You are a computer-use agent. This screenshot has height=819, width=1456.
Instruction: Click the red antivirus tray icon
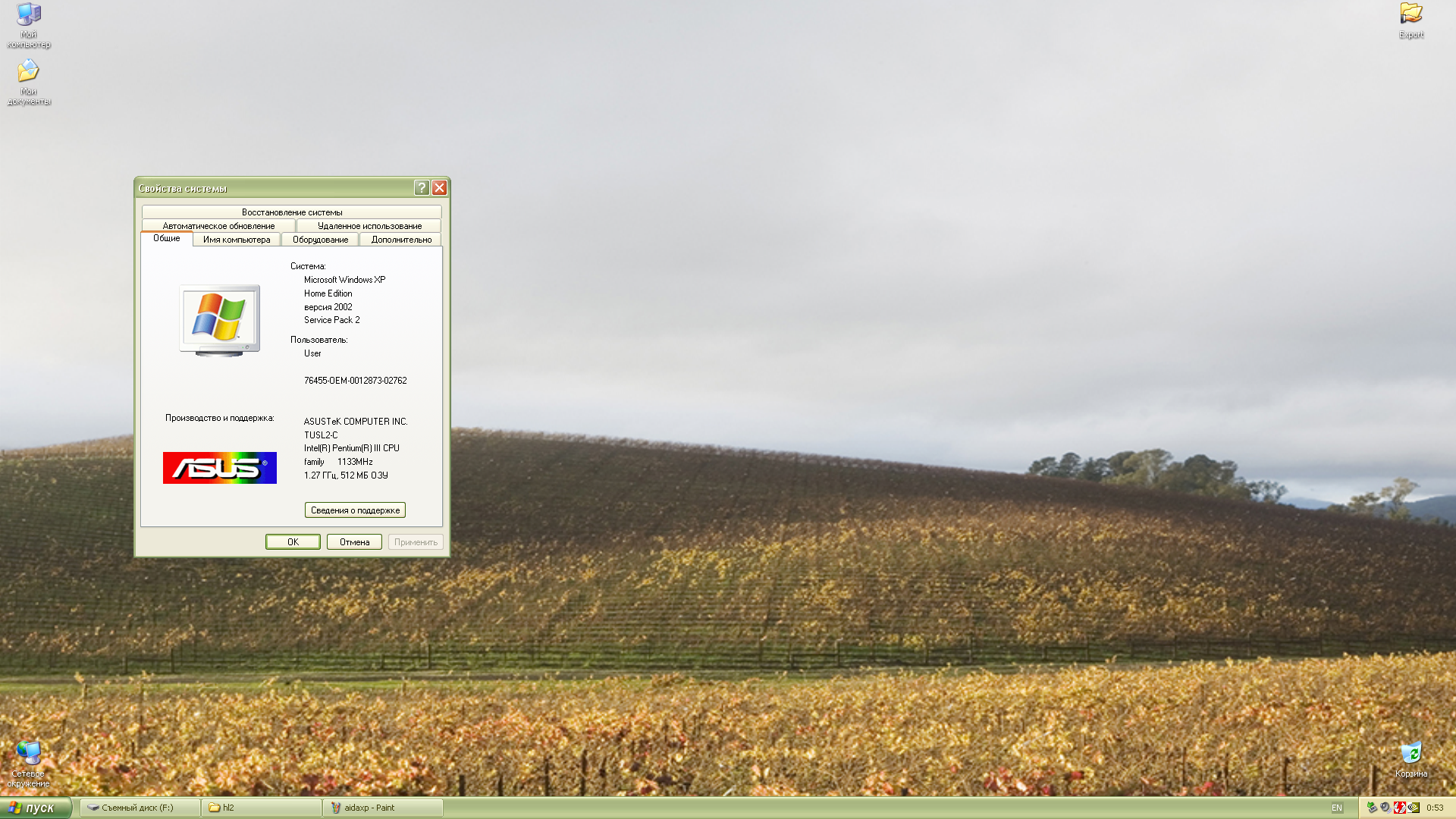tap(1399, 808)
